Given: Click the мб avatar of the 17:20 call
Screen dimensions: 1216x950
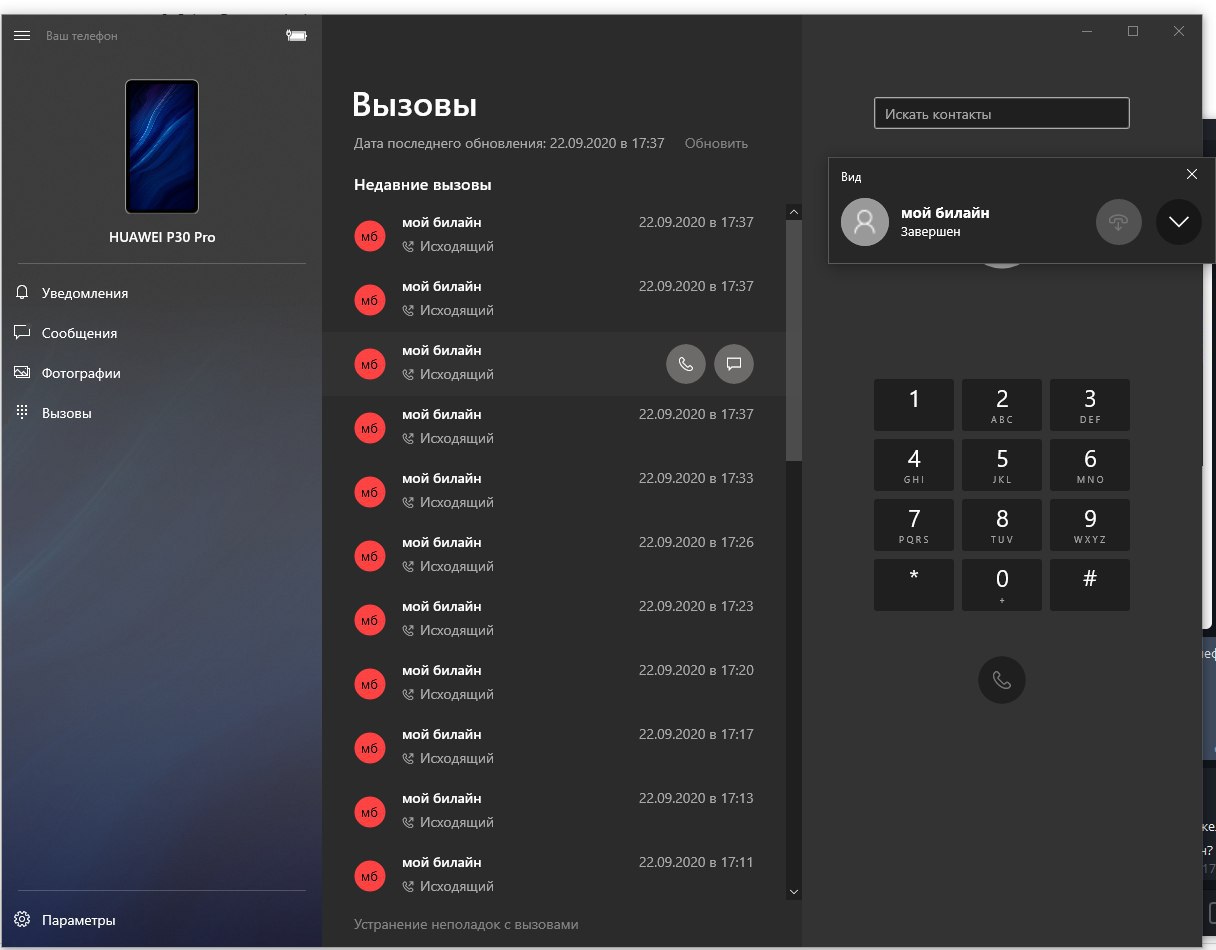Looking at the screenshot, I should (x=370, y=684).
